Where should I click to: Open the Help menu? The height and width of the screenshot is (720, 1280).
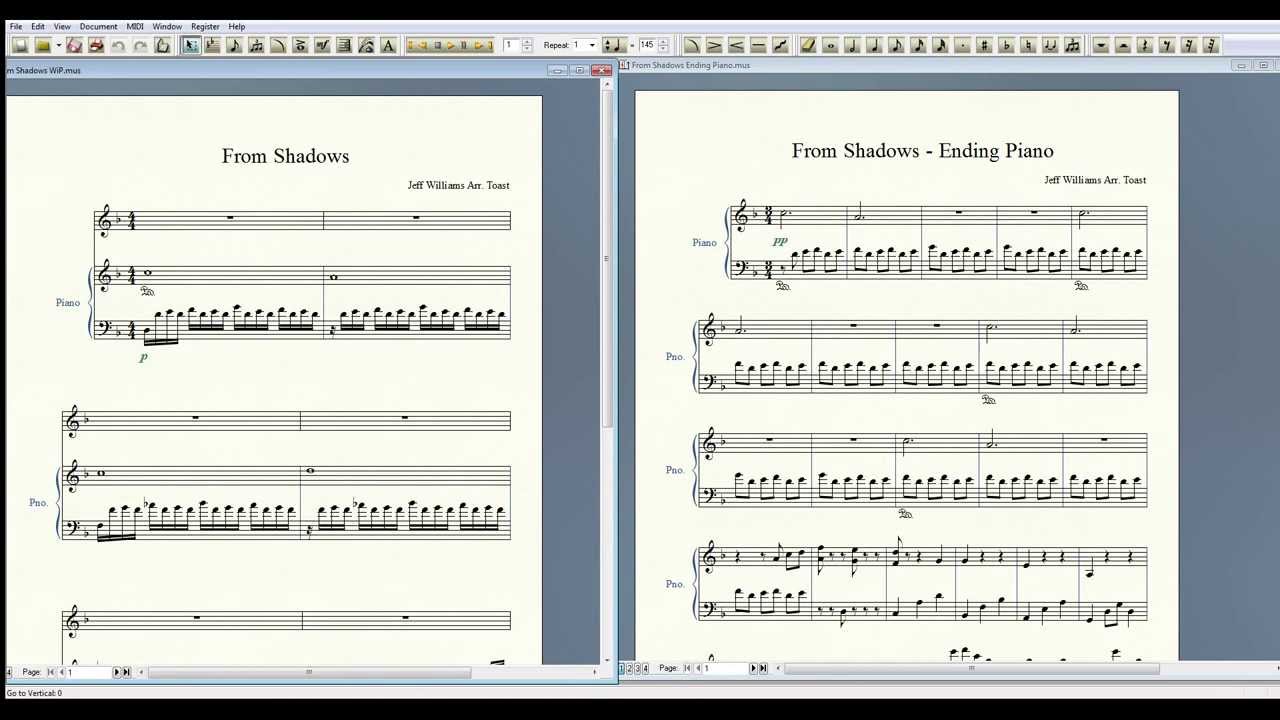tap(237, 26)
